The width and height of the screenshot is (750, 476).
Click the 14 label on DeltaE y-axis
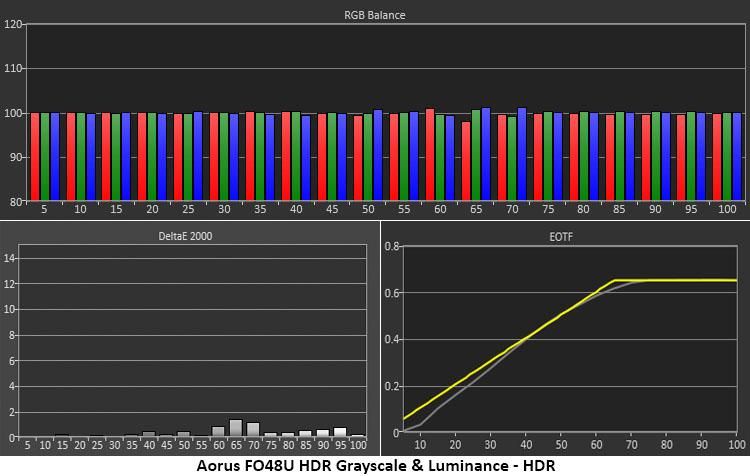pyautogui.click(x=10, y=259)
